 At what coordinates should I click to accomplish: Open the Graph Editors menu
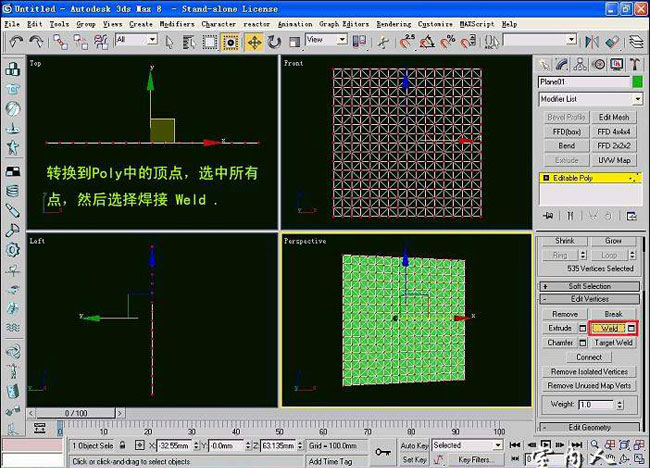pos(344,24)
